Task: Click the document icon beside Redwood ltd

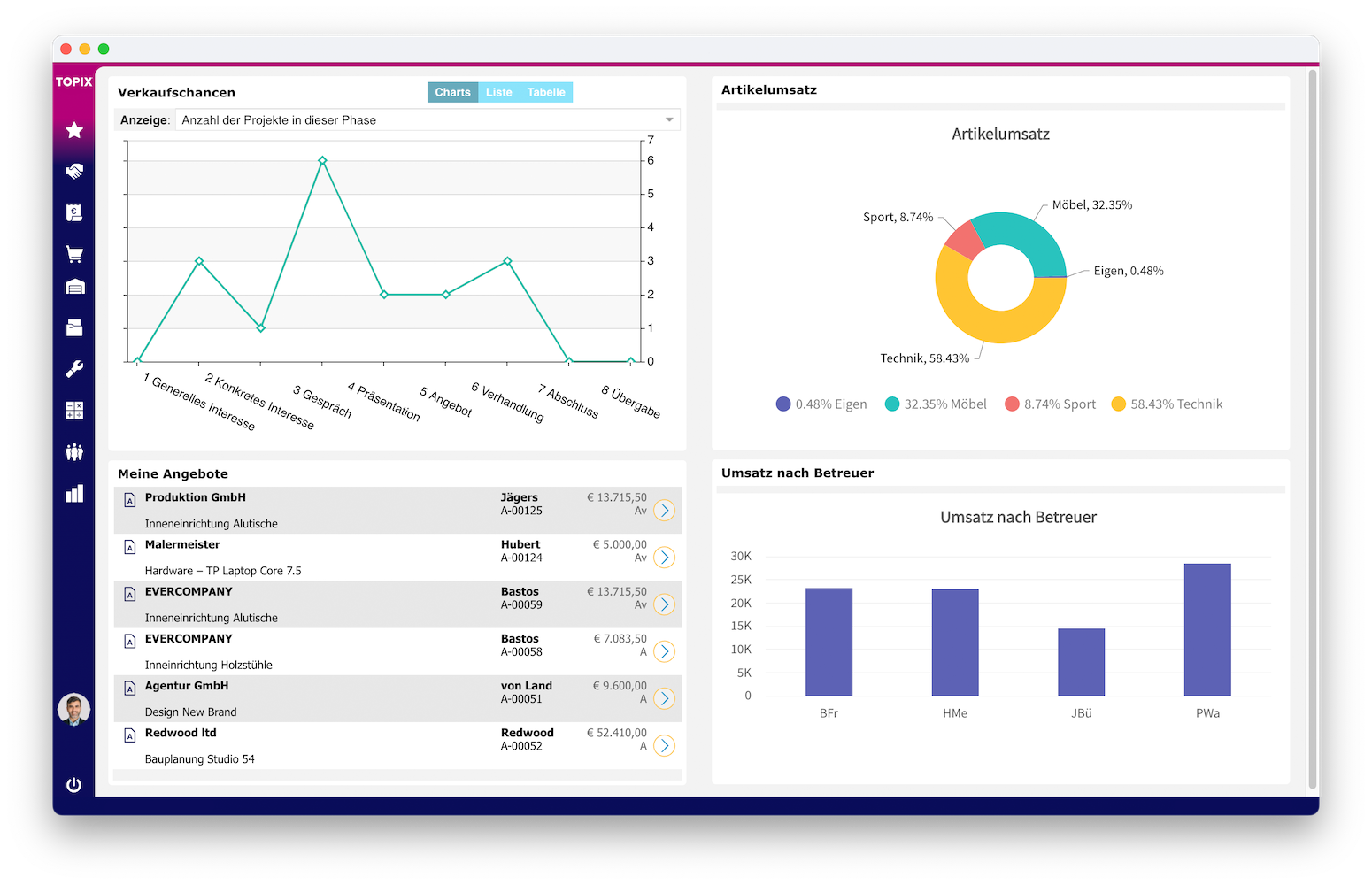Action: [x=130, y=735]
